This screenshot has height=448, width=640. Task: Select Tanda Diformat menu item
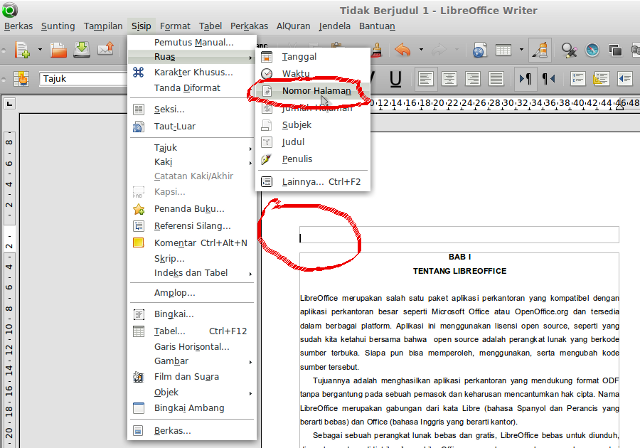click(192, 88)
